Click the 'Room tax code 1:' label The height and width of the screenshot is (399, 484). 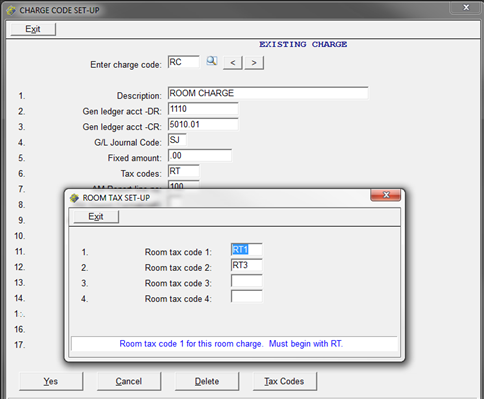click(x=178, y=252)
